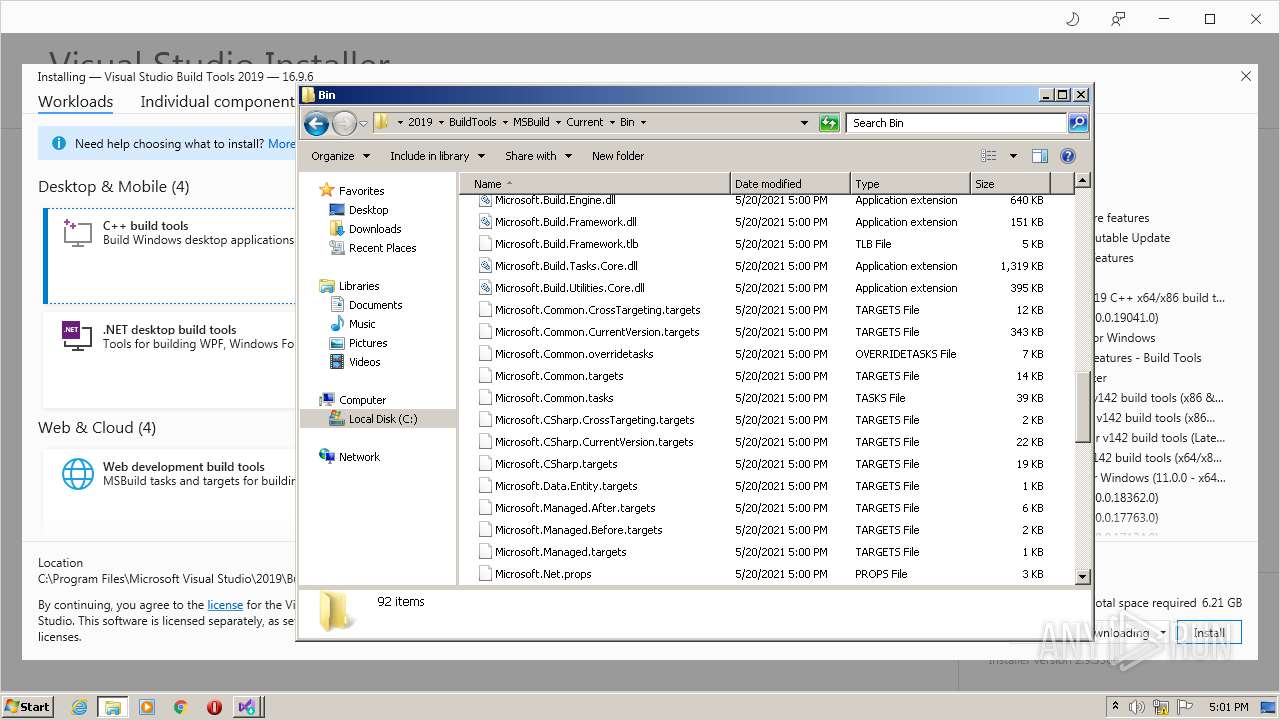The height and width of the screenshot is (720, 1280).
Task: Click the Search Bin input field
Action: pyautogui.click(x=957, y=123)
